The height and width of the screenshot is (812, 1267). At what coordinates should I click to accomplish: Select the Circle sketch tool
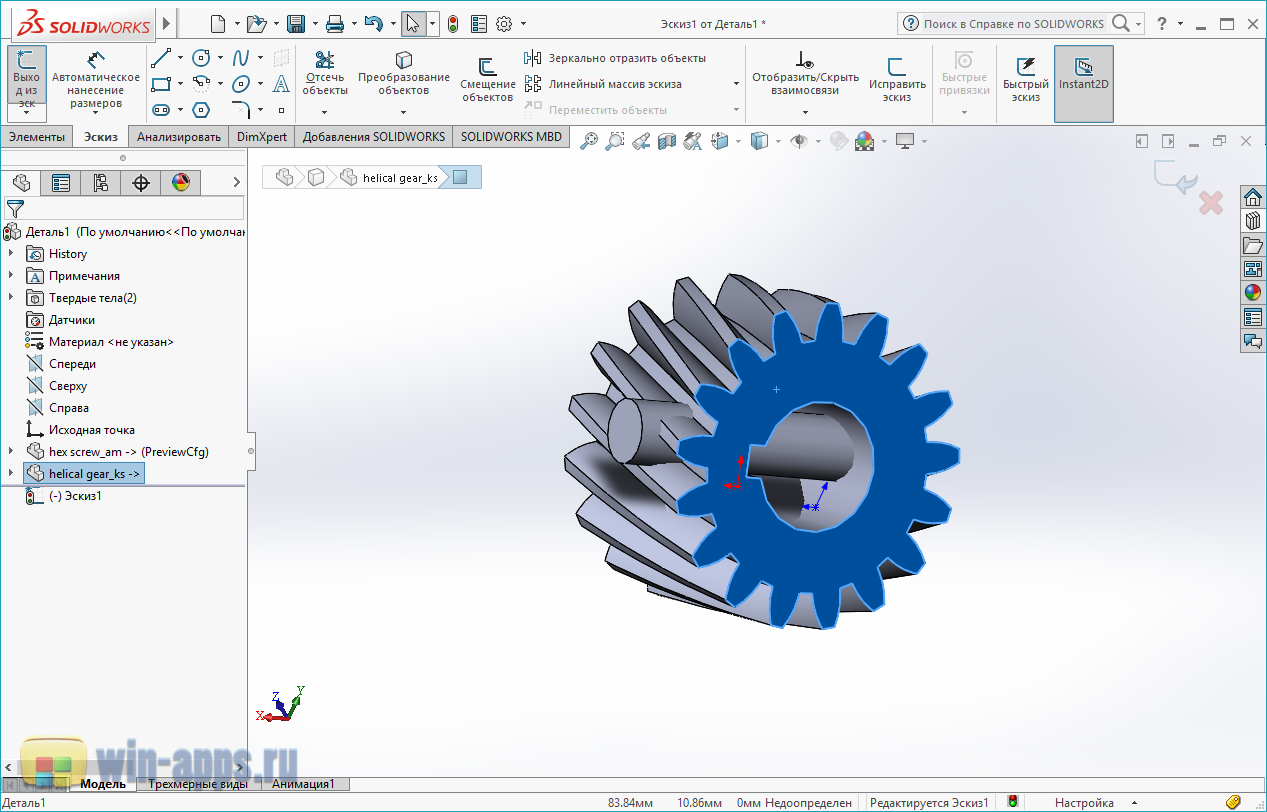pyautogui.click(x=201, y=58)
